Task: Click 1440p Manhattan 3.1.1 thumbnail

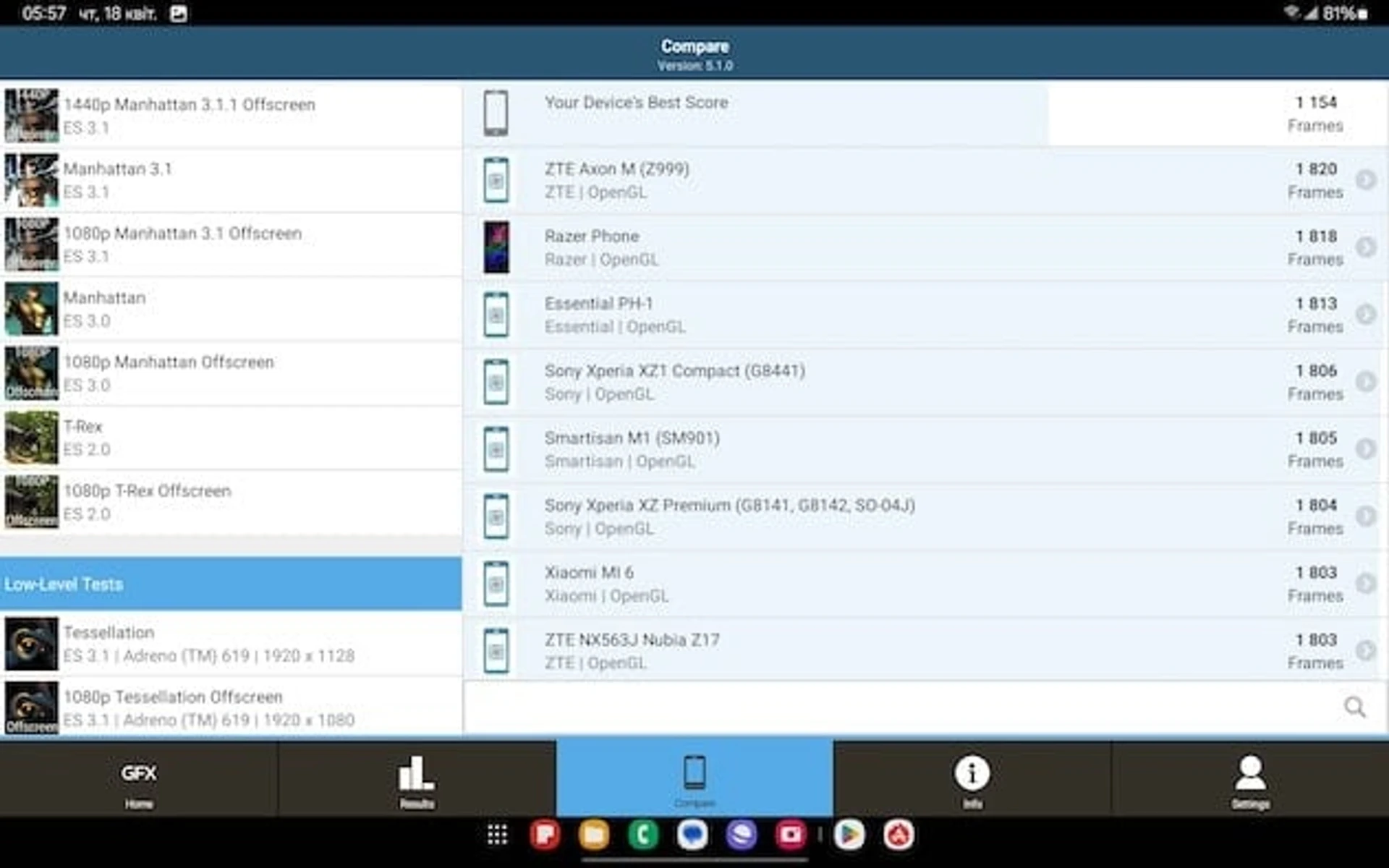Action: (31, 116)
